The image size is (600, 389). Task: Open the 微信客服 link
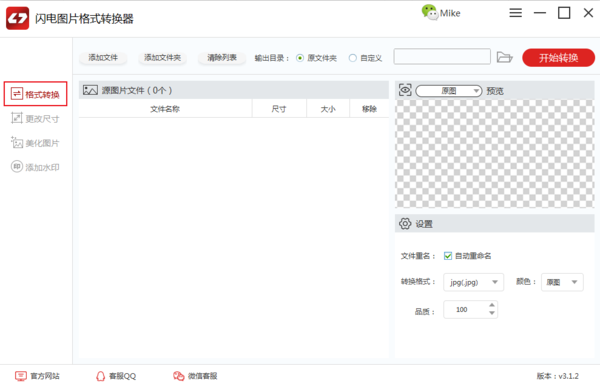[x=195, y=376]
